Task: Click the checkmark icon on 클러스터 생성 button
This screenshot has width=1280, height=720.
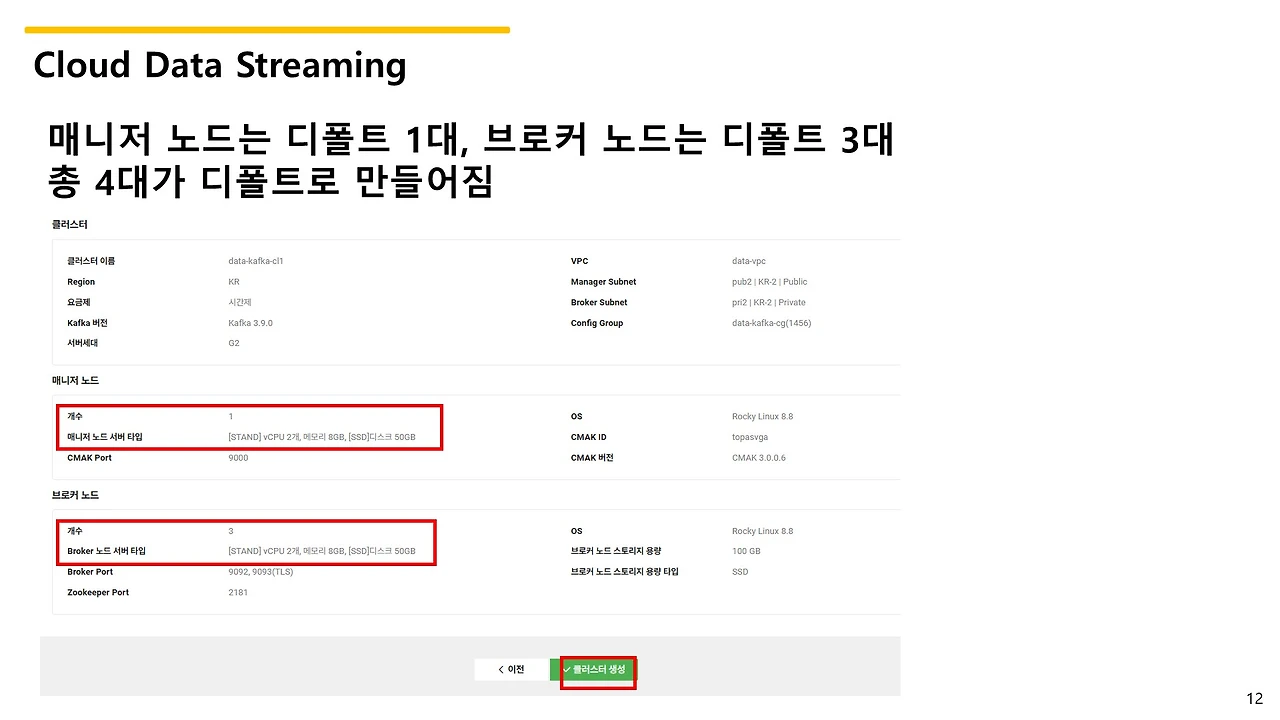Action: click(x=567, y=668)
